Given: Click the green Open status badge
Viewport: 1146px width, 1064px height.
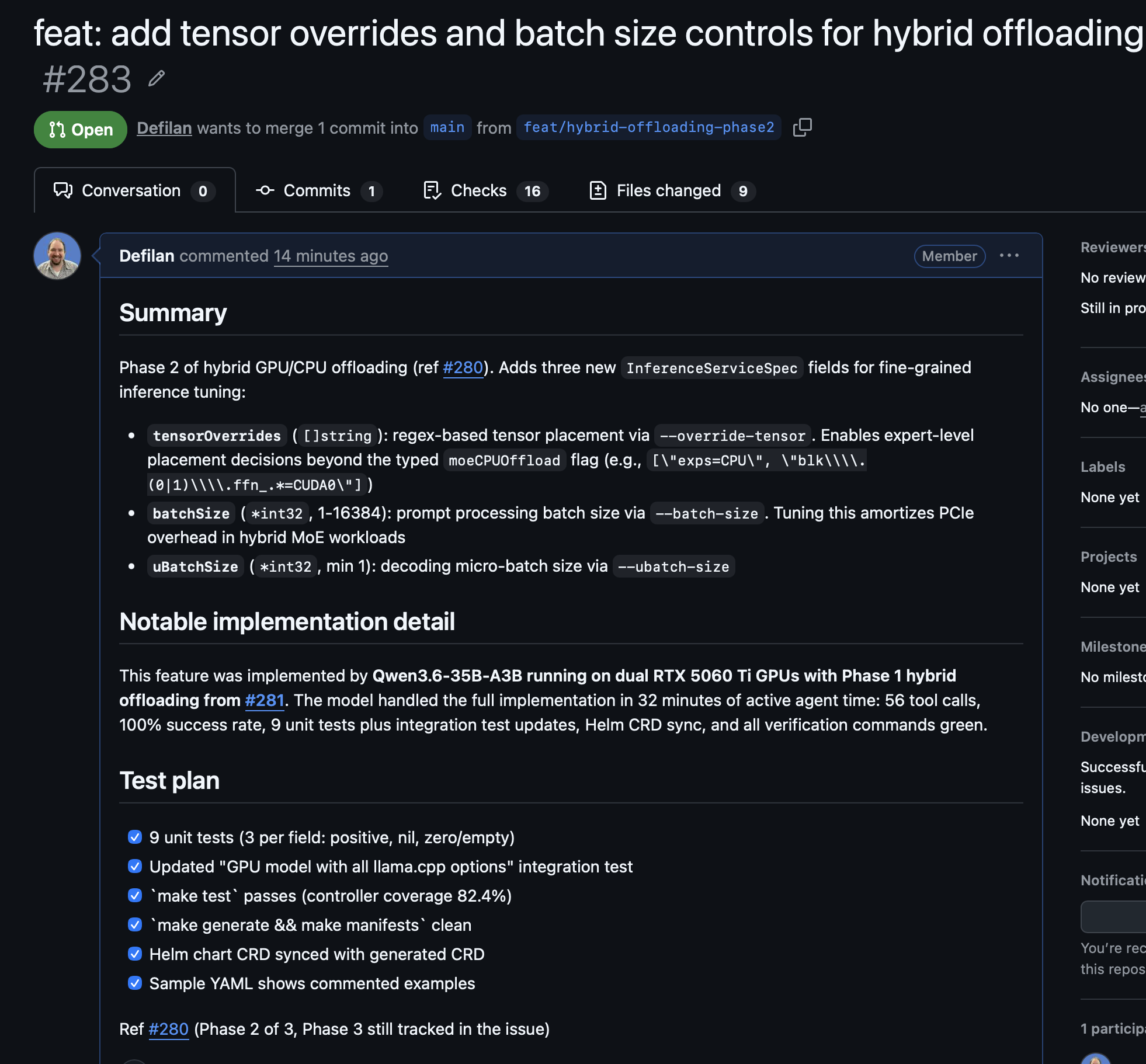Looking at the screenshot, I should coord(80,129).
